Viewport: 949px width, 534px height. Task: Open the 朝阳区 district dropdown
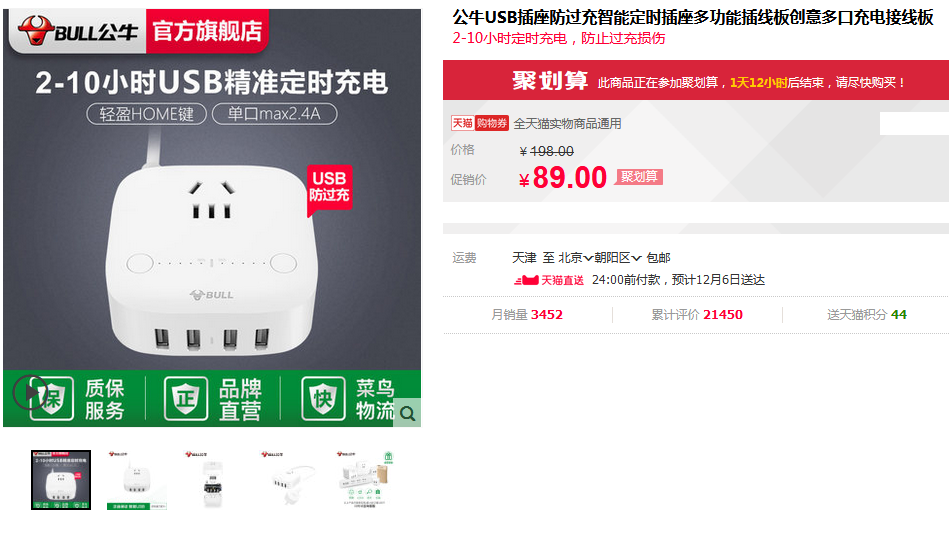[617, 258]
